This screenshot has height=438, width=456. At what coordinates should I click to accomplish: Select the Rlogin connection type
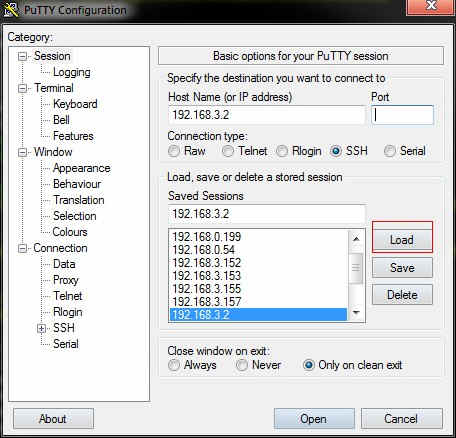coord(282,151)
